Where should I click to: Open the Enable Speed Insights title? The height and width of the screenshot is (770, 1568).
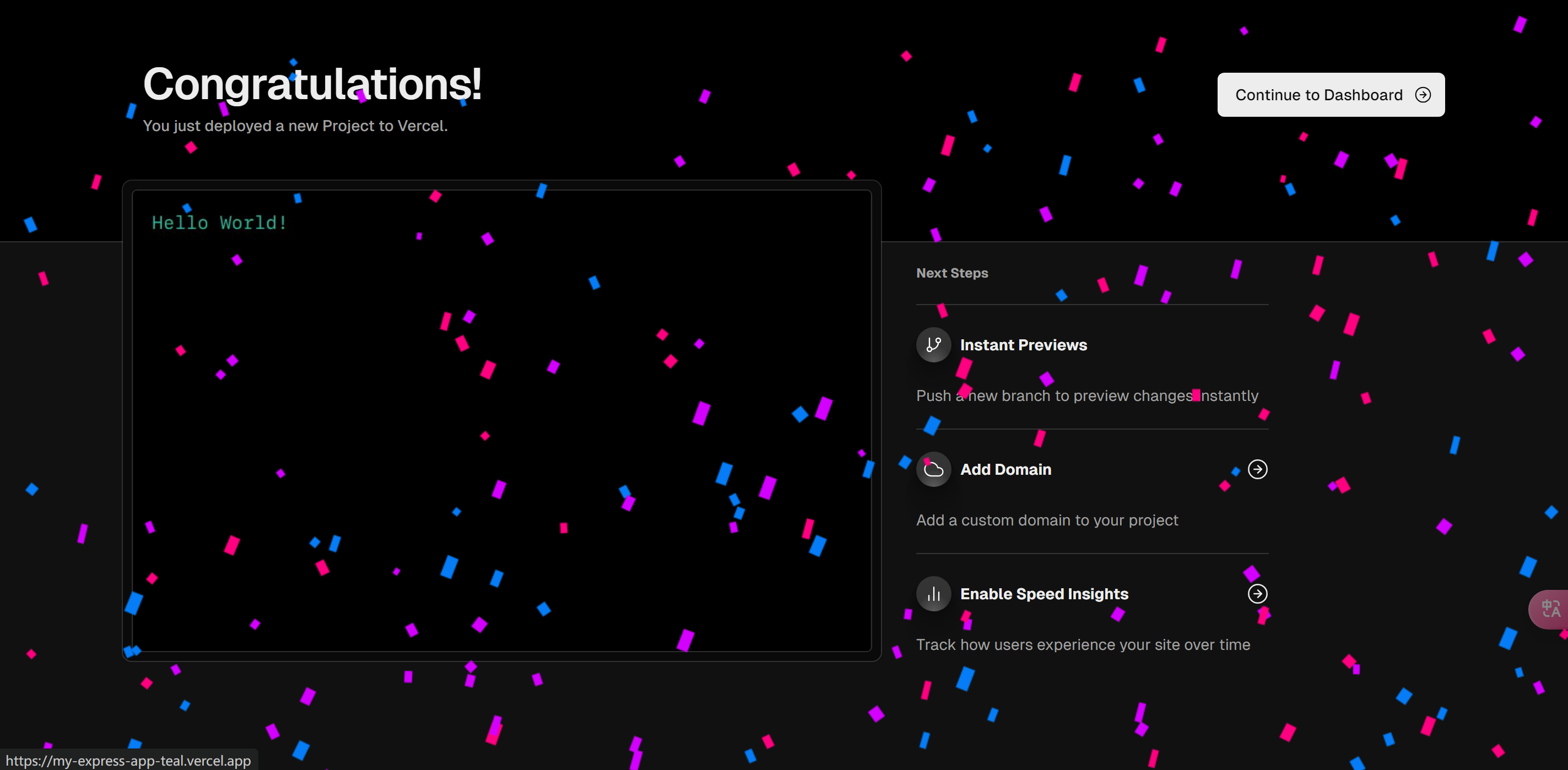[x=1044, y=594]
